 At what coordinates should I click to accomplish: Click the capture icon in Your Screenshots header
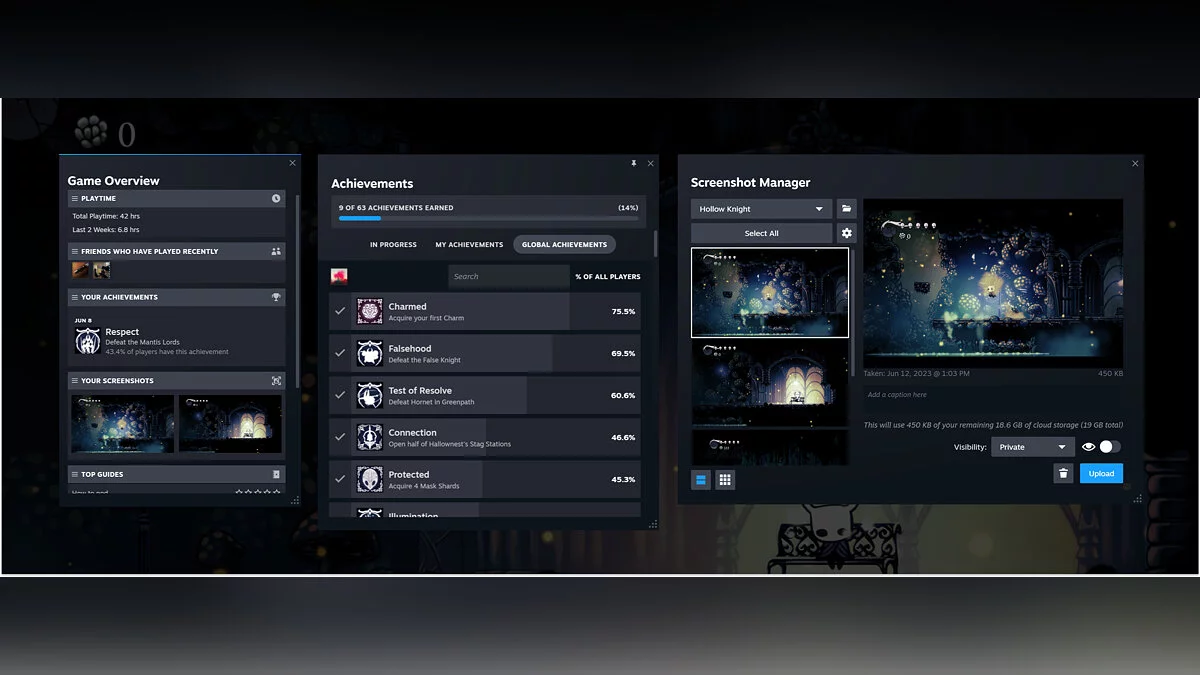pyautogui.click(x=276, y=381)
